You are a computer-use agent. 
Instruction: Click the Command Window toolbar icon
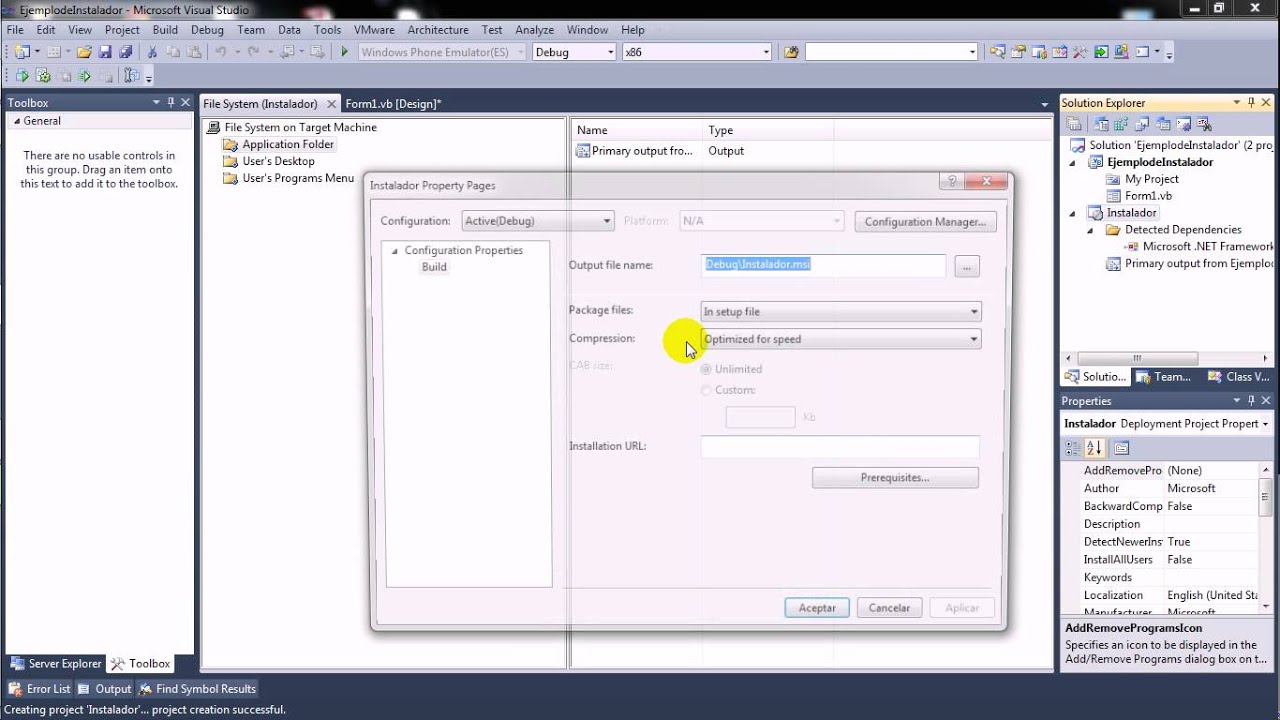pos(1141,52)
